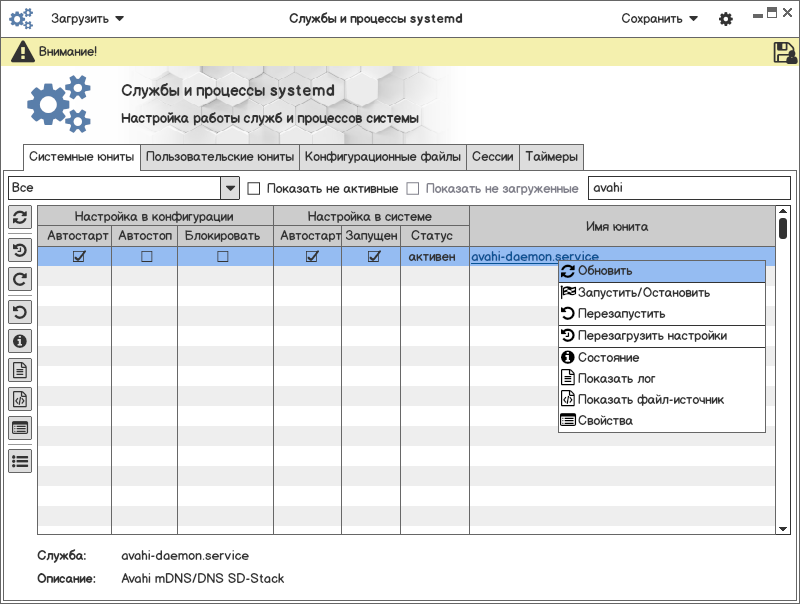Screen dimensions: 800x604
Task: Choose 'Перезапустить' from the context menu
Action: click(621, 314)
